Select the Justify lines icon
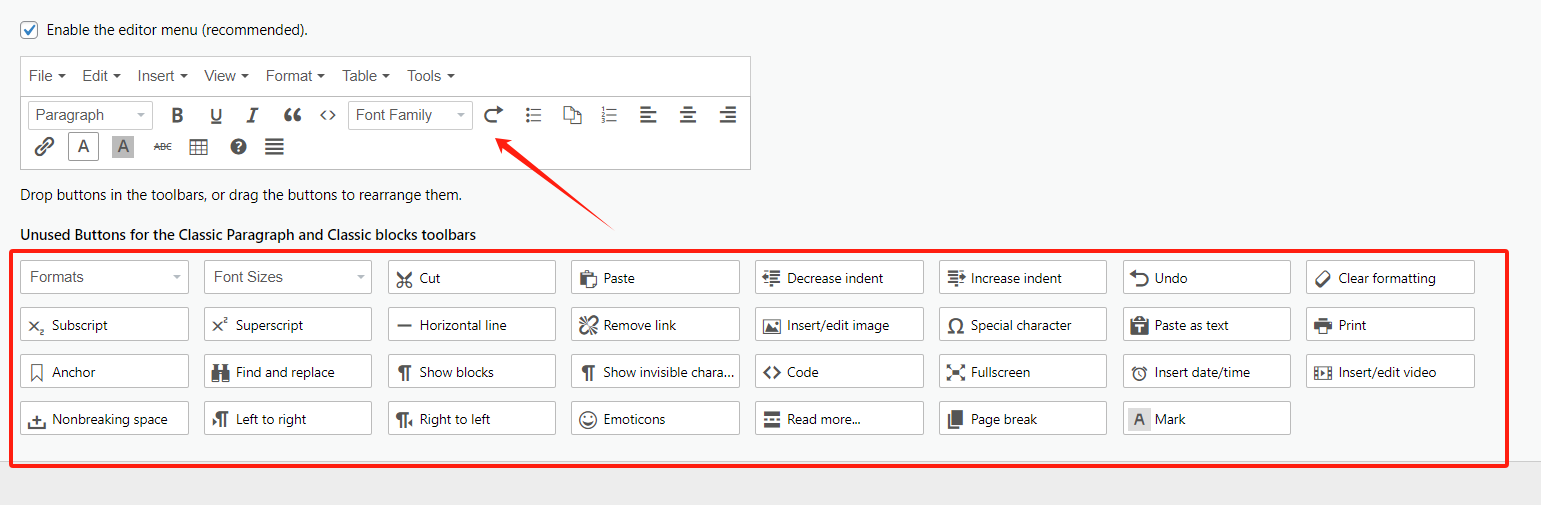 pos(275,147)
